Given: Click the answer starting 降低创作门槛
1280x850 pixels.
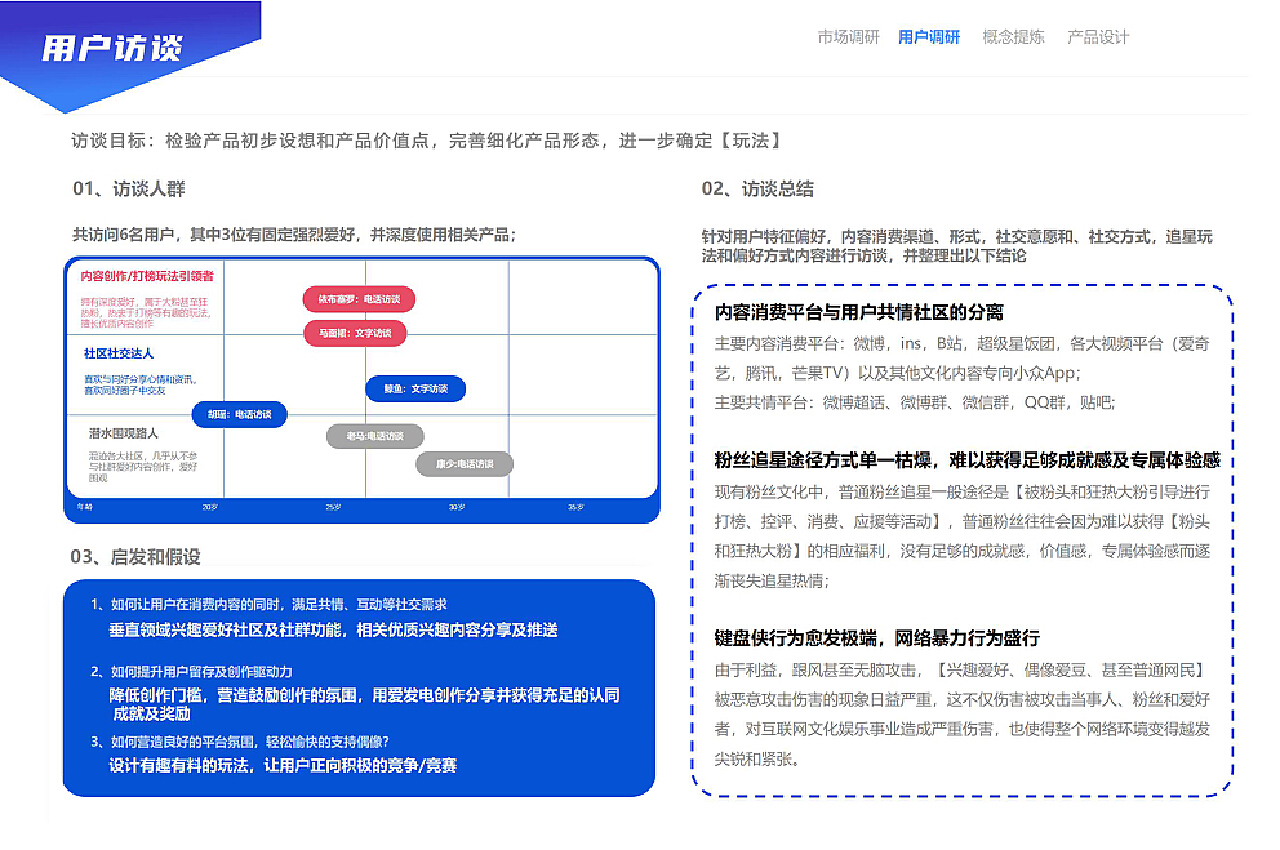Looking at the screenshot, I should click(364, 704).
